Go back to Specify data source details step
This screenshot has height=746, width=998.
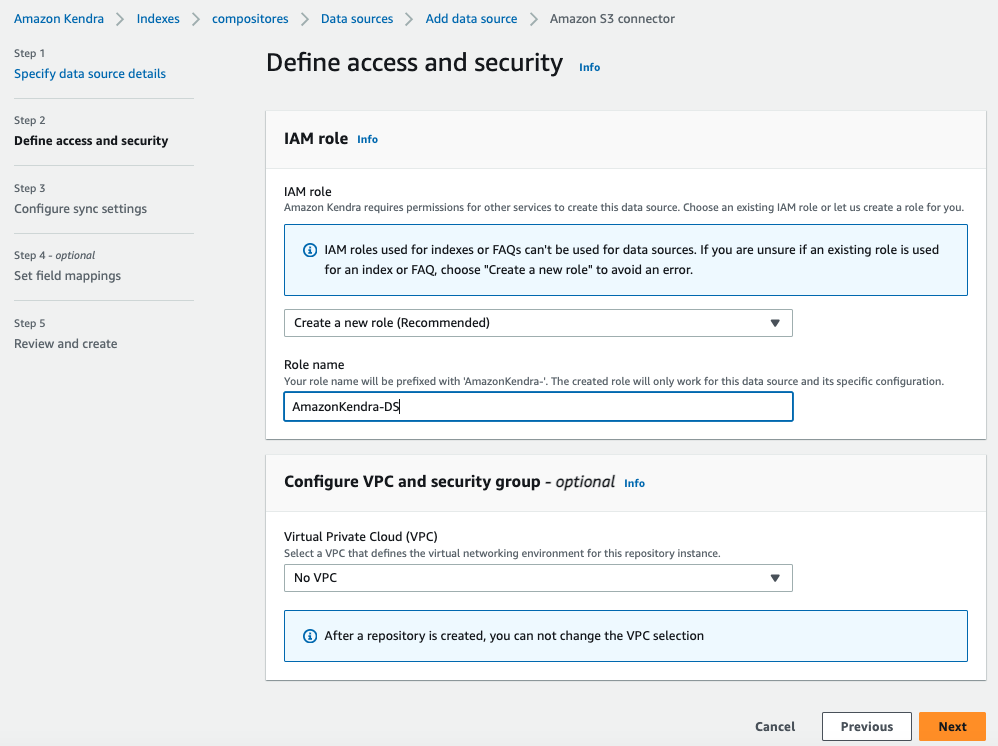click(90, 74)
